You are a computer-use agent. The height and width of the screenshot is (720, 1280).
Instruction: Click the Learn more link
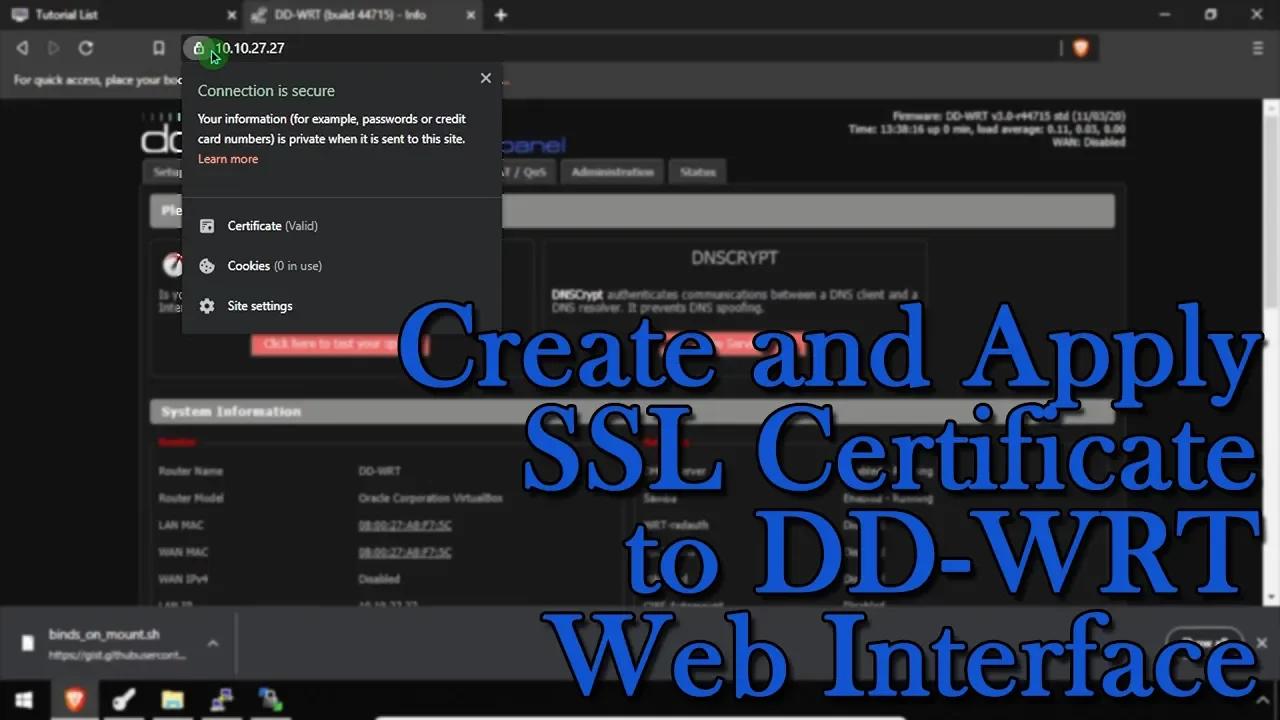(x=227, y=158)
